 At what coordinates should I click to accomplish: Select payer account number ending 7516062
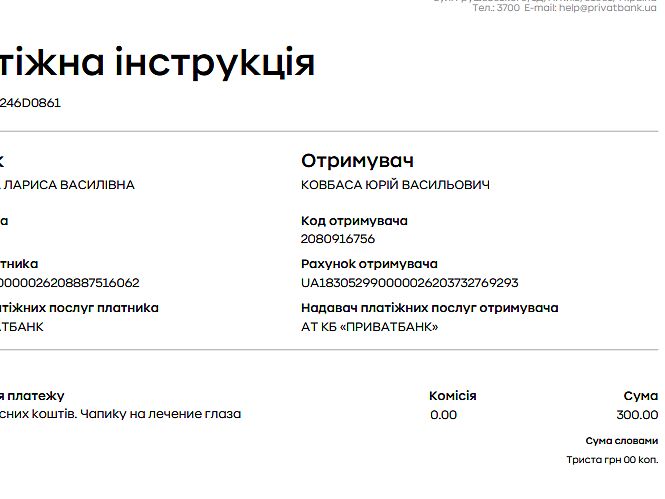point(70,283)
